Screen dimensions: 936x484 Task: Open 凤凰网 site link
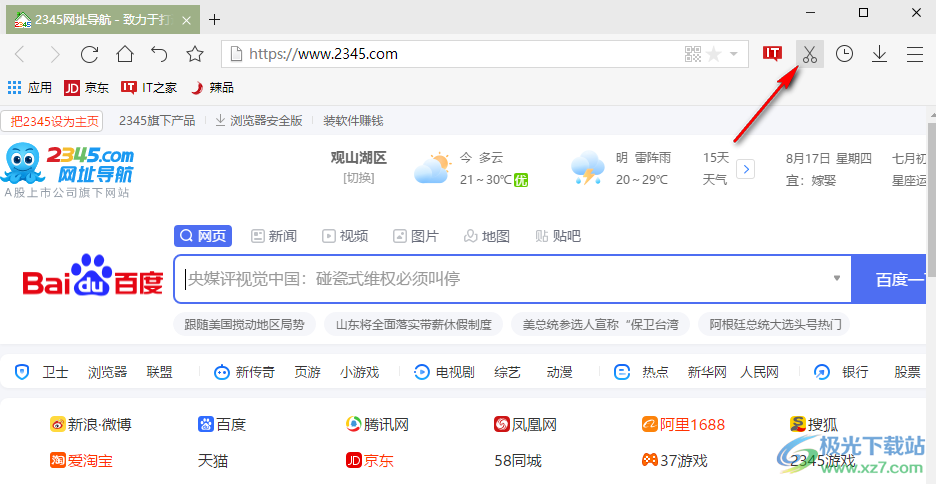[525, 424]
